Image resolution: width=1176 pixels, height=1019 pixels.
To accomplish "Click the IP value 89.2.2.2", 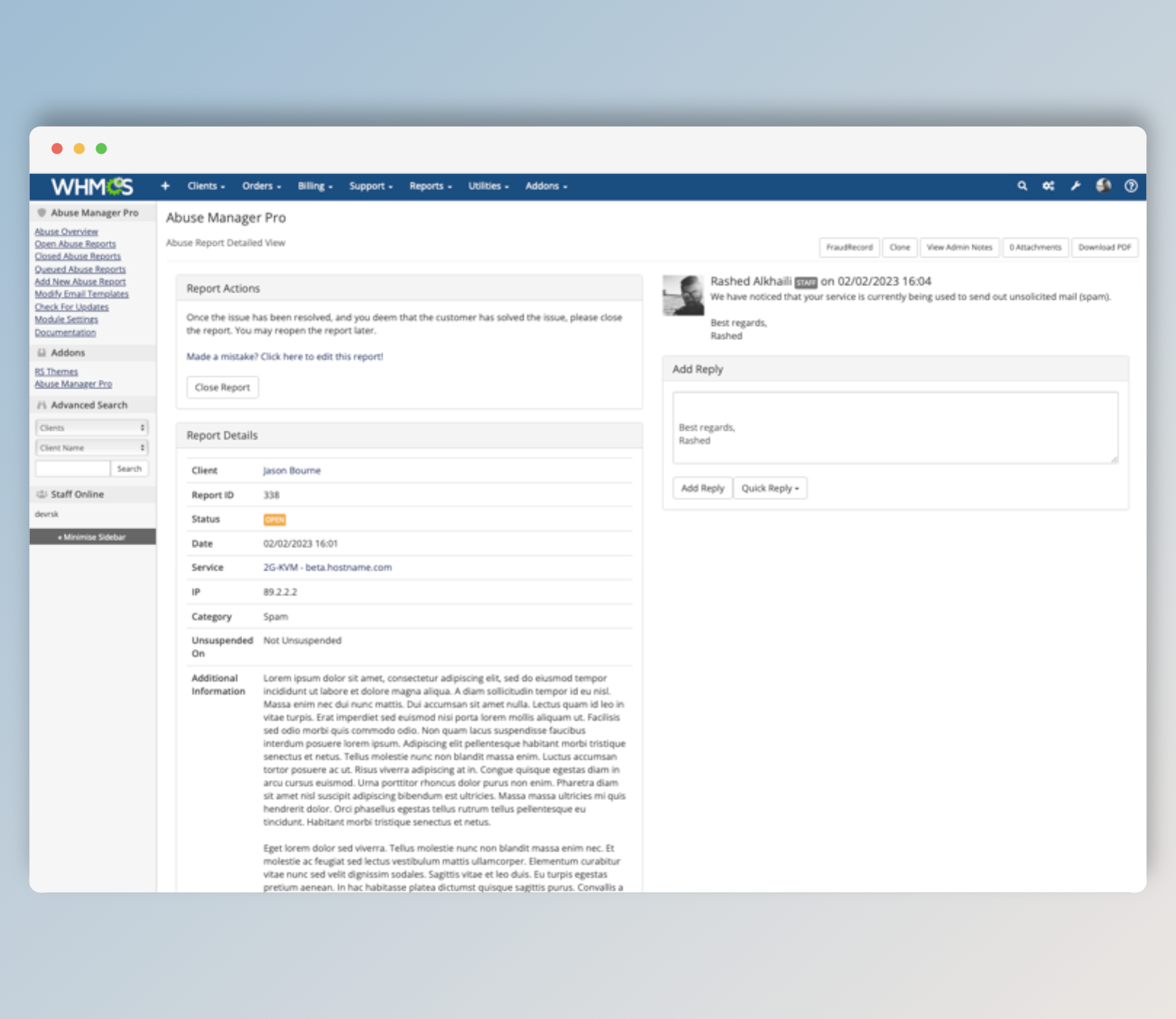I will tap(280, 592).
